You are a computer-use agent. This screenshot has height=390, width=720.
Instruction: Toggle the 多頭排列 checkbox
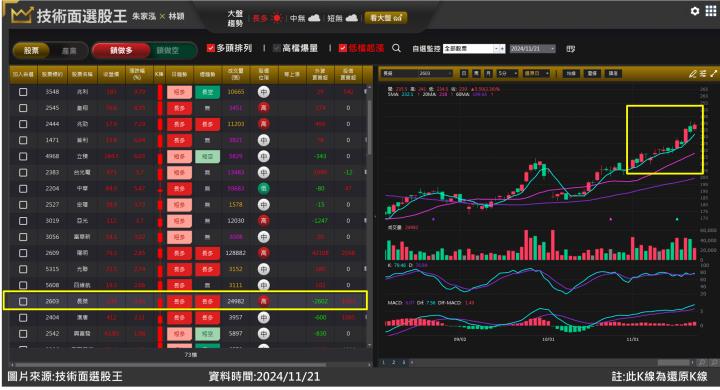(x=211, y=48)
